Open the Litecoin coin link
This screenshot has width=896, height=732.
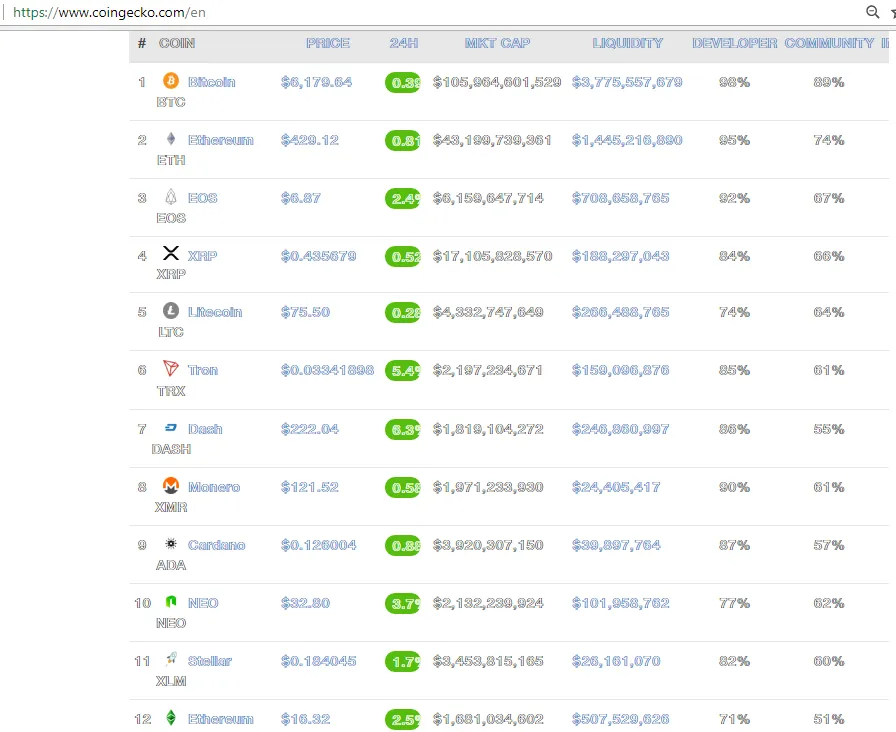[x=215, y=312]
